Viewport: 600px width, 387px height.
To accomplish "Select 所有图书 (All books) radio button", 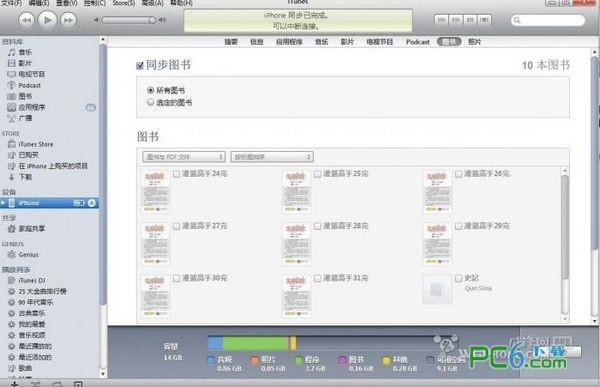I will (x=150, y=90).
